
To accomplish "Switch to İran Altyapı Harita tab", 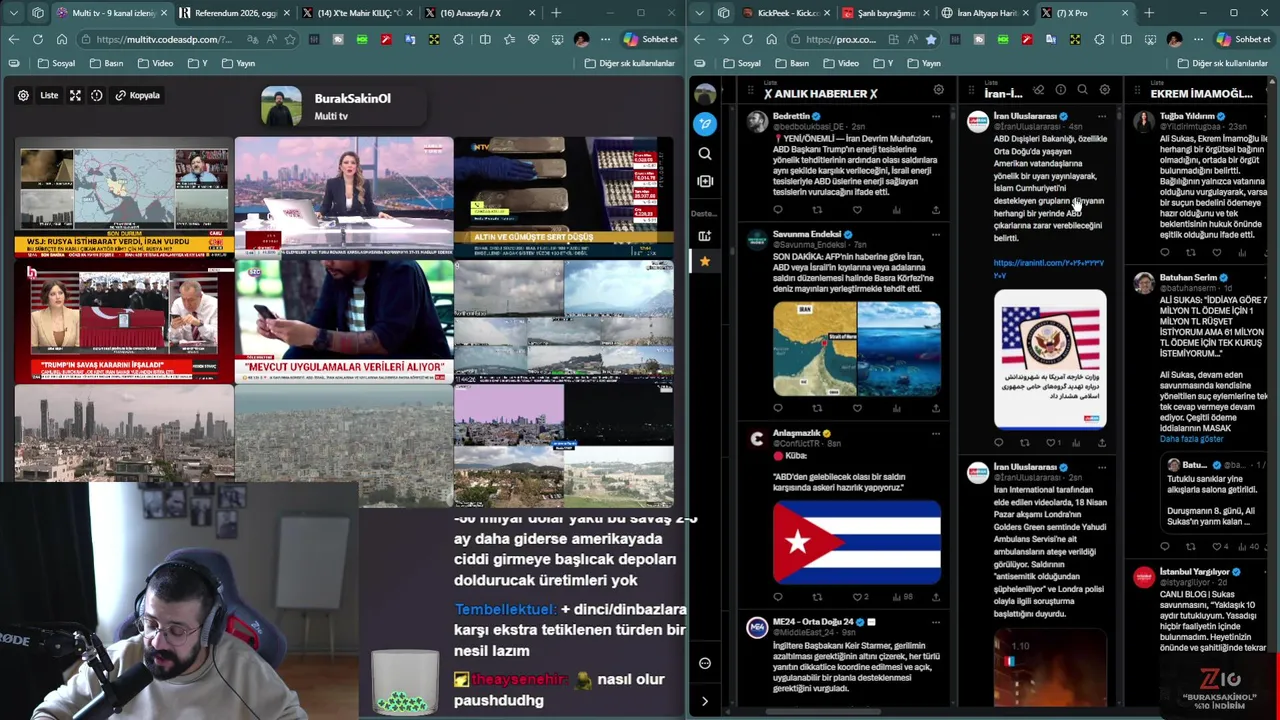I will click(x=984, y=13).
